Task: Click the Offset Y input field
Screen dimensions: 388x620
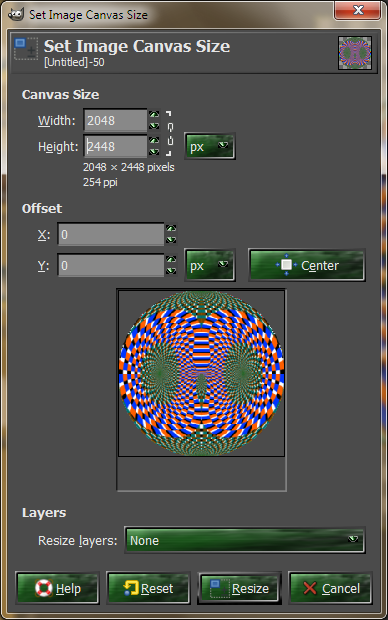Action: (x=111, y=265)
